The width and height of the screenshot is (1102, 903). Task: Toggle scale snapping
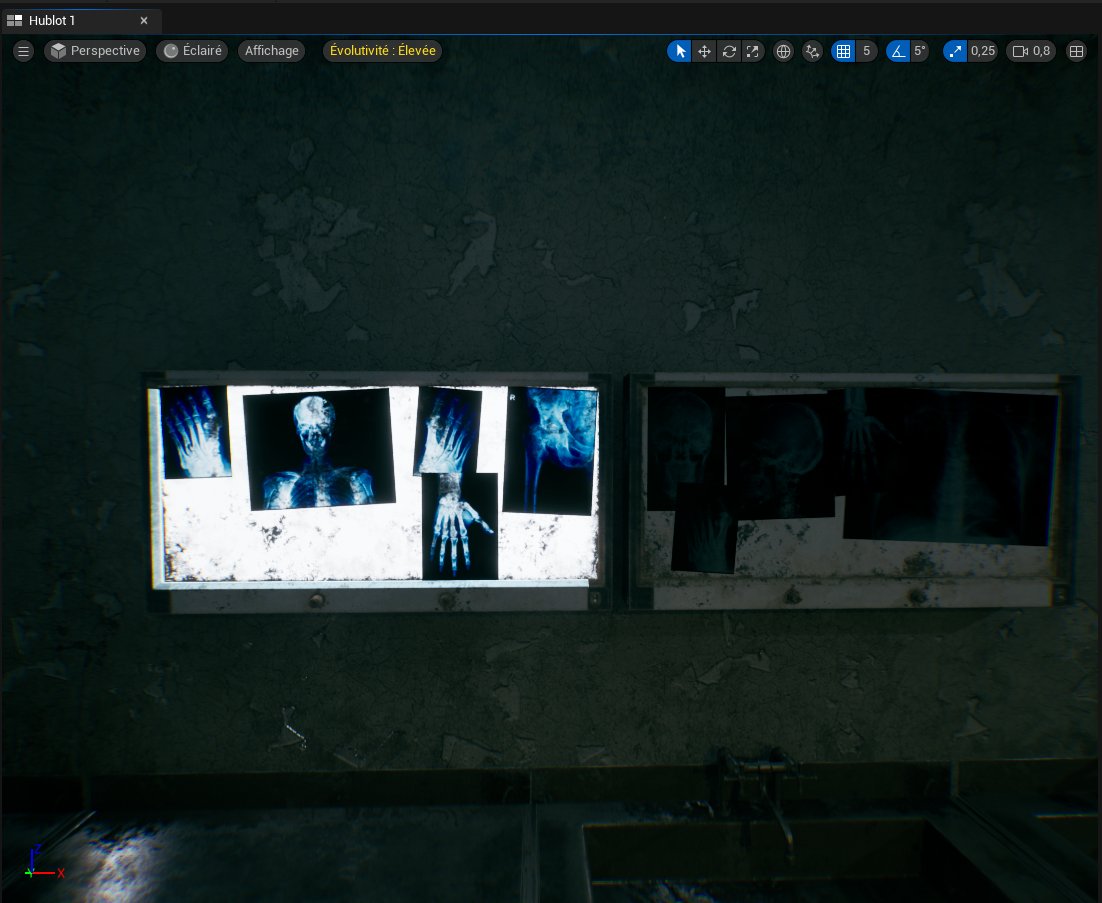[954, 51]
